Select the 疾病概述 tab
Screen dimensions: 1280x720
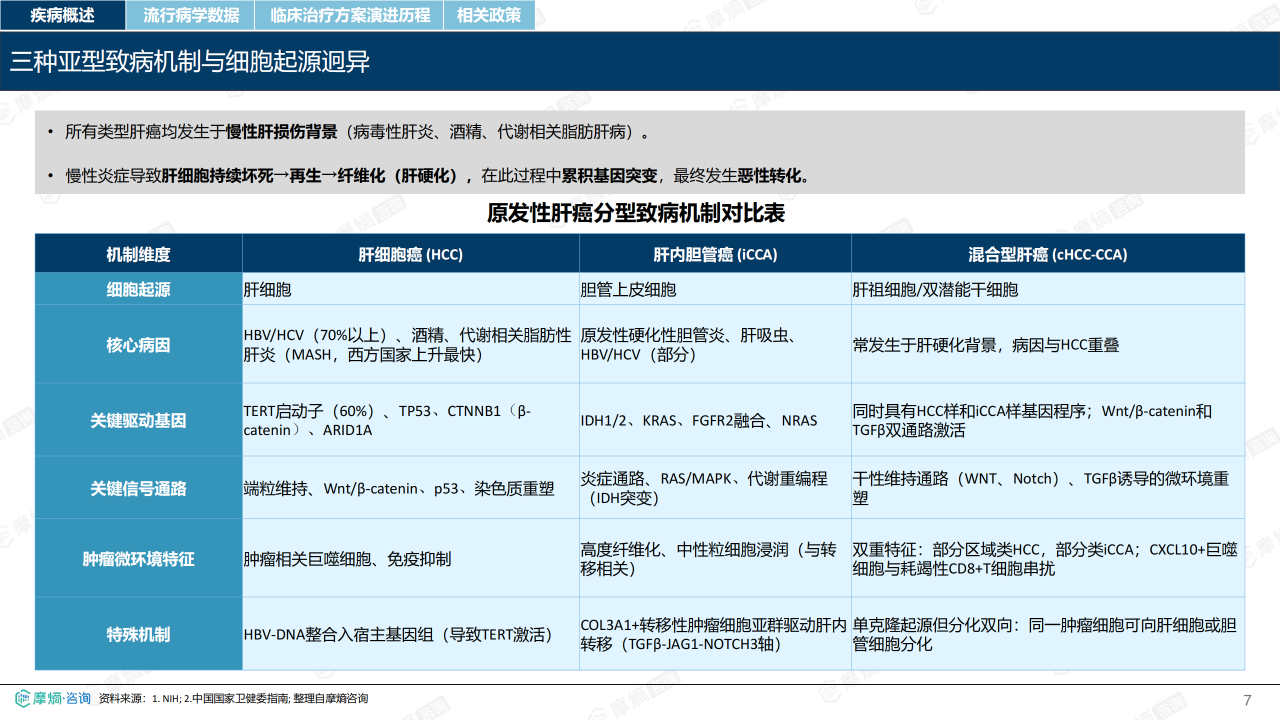click(x=62, y=15)
